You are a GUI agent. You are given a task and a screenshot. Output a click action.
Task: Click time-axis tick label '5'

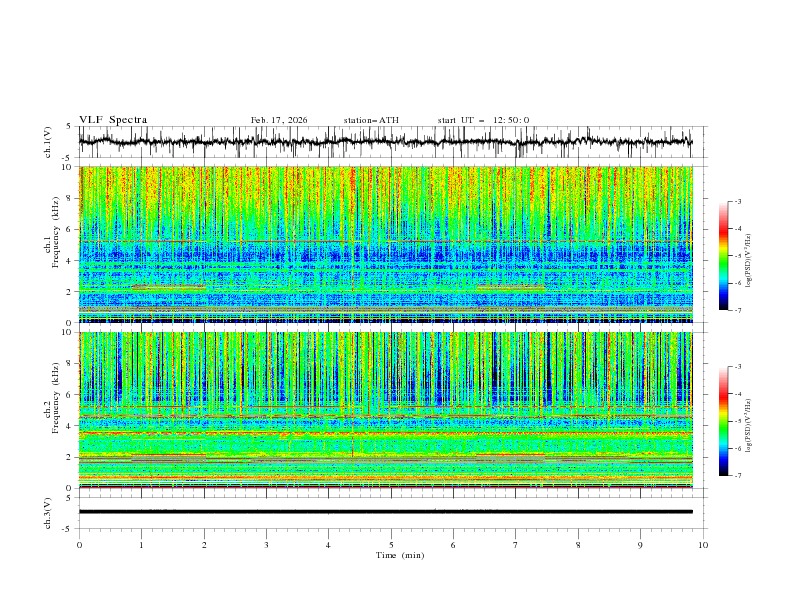[391, 545]
